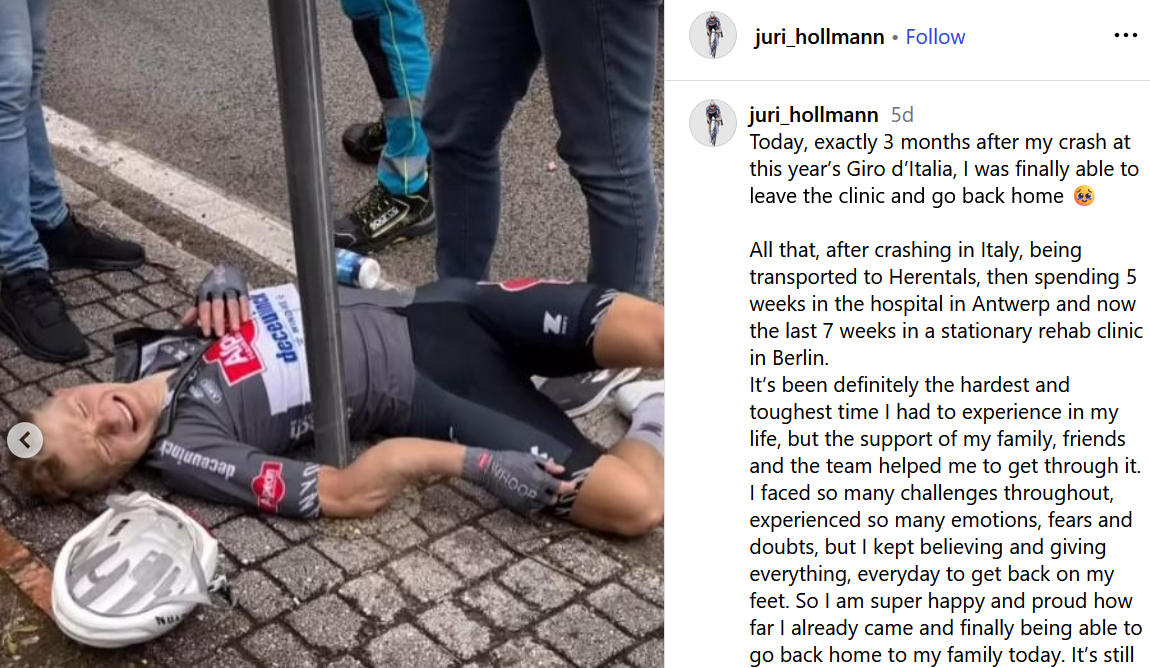This screenshot has width=1150, height=668.
Task: Click the water bottle beside the pole
Action: (x=358, y=267)
